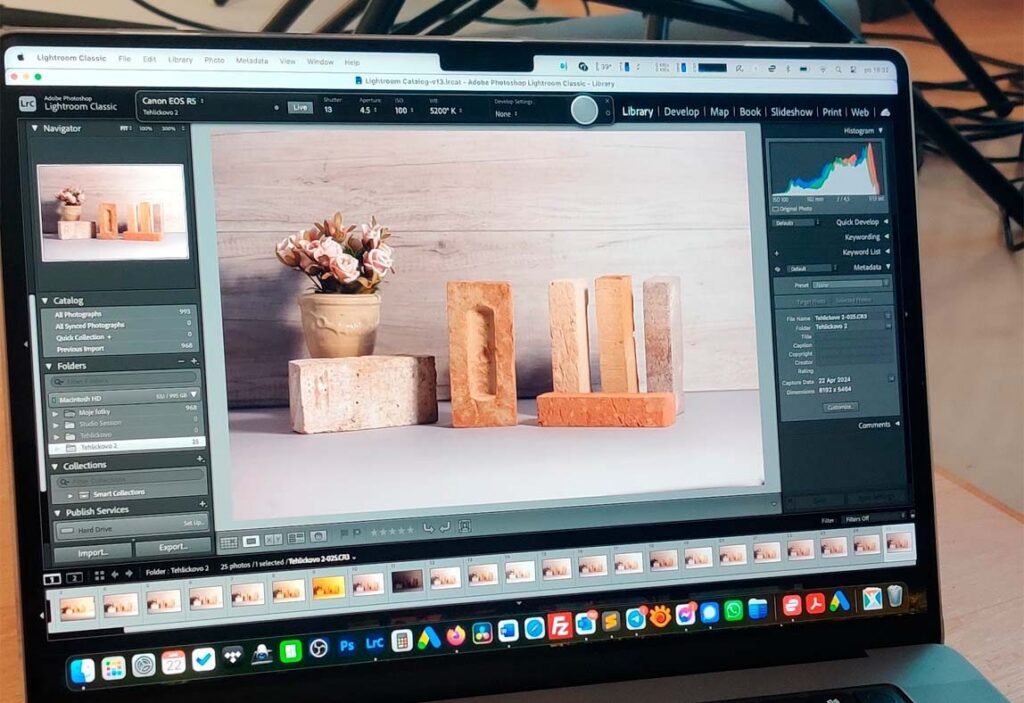Screen dimensions: 1024x703
Task: Collapse the Folders panel
Action: pyautogui.click(x=49, y=366)
